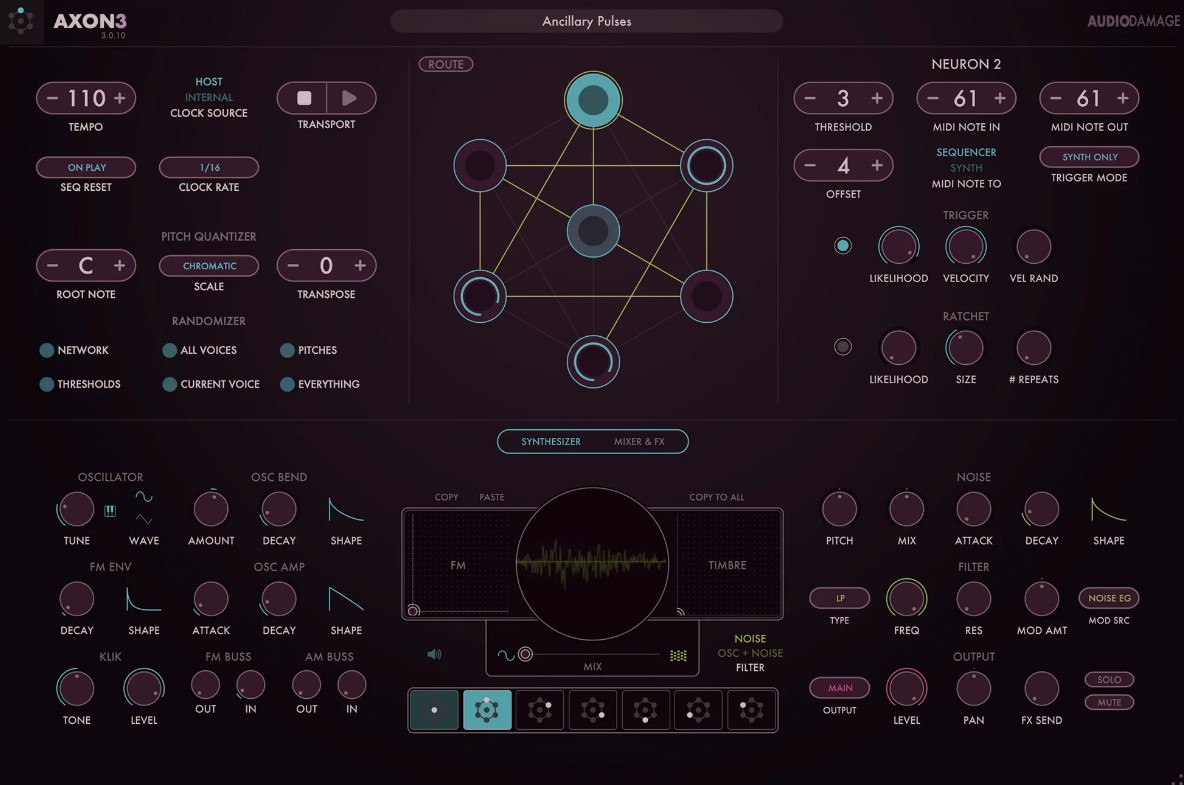The image size is (1184, 785).
Task: Toggle SOLO for the voice
Action: pyautogui.click(x=1109, y=679)
